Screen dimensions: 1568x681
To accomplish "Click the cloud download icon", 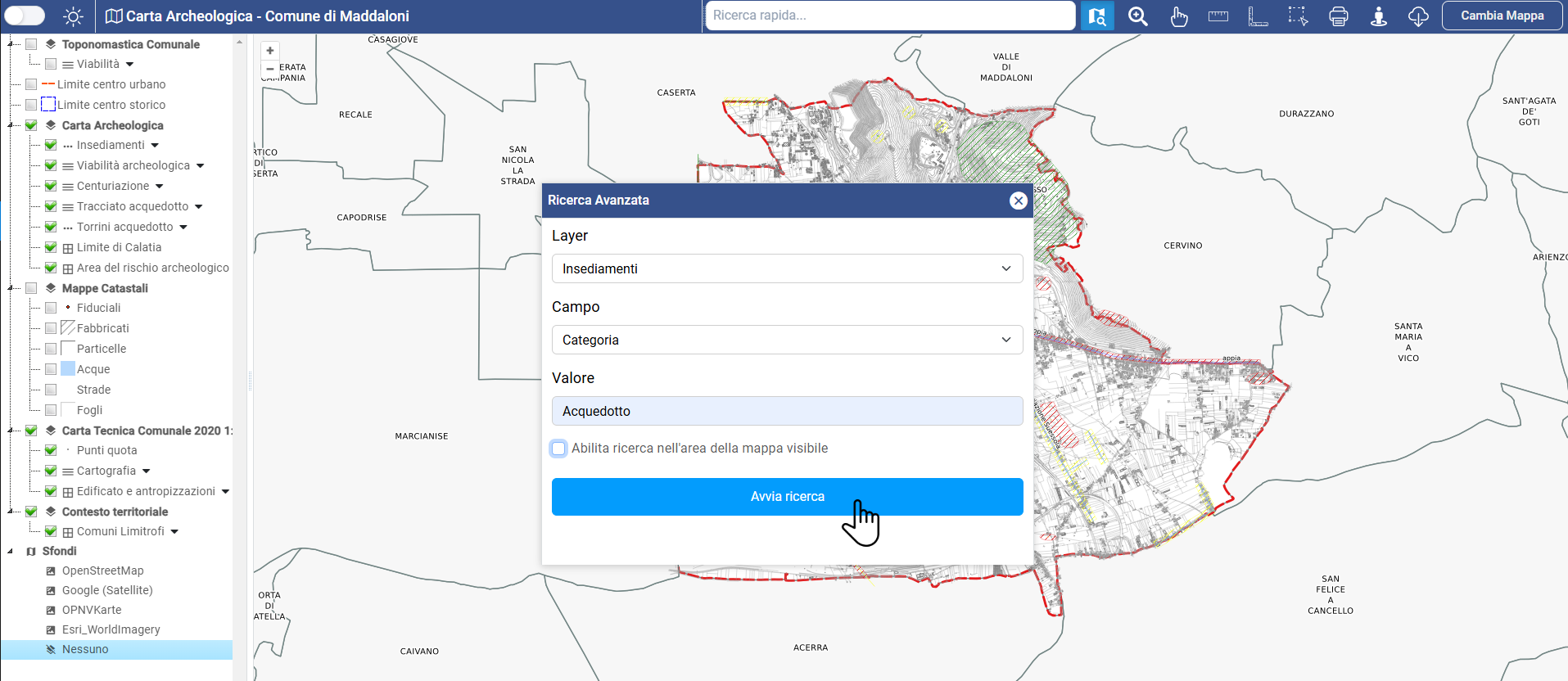I will [x=1418, y=16].
